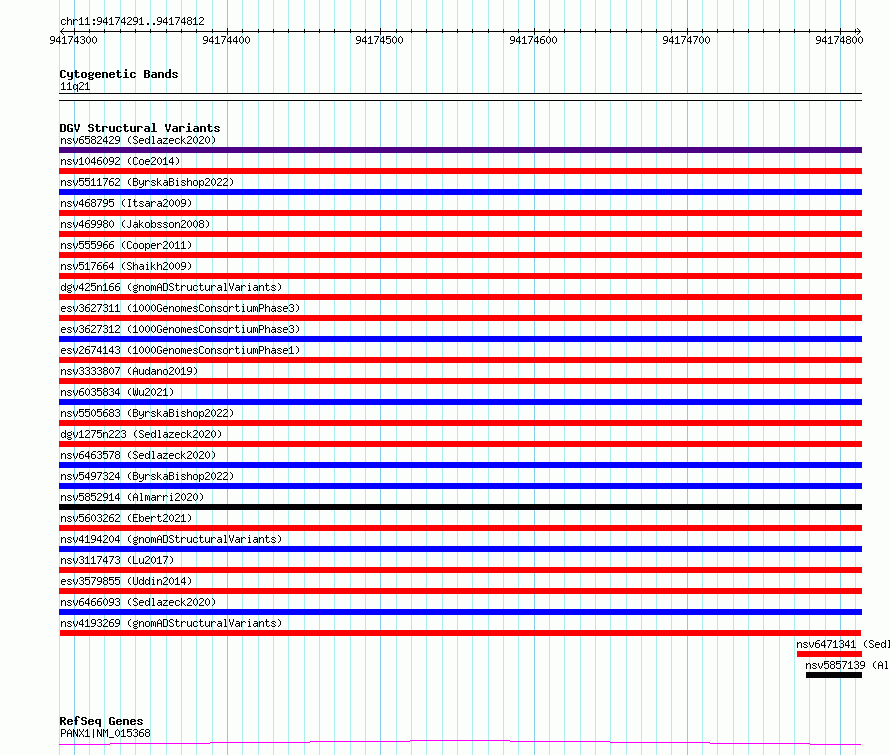This screenshot has width=890, height=755.
Task: Click the blue nsv6035834 (Wu2021) bar
Action: click(460, 402)
